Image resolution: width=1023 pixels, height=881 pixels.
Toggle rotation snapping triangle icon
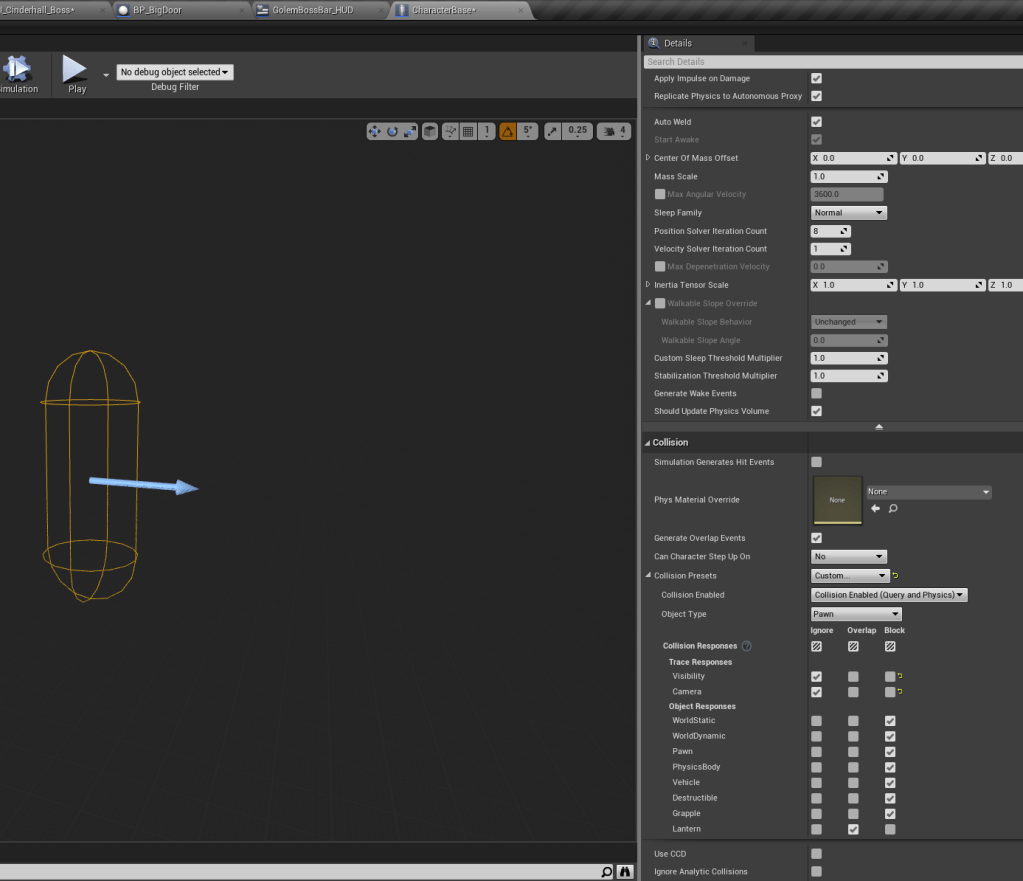pos(508,131)
